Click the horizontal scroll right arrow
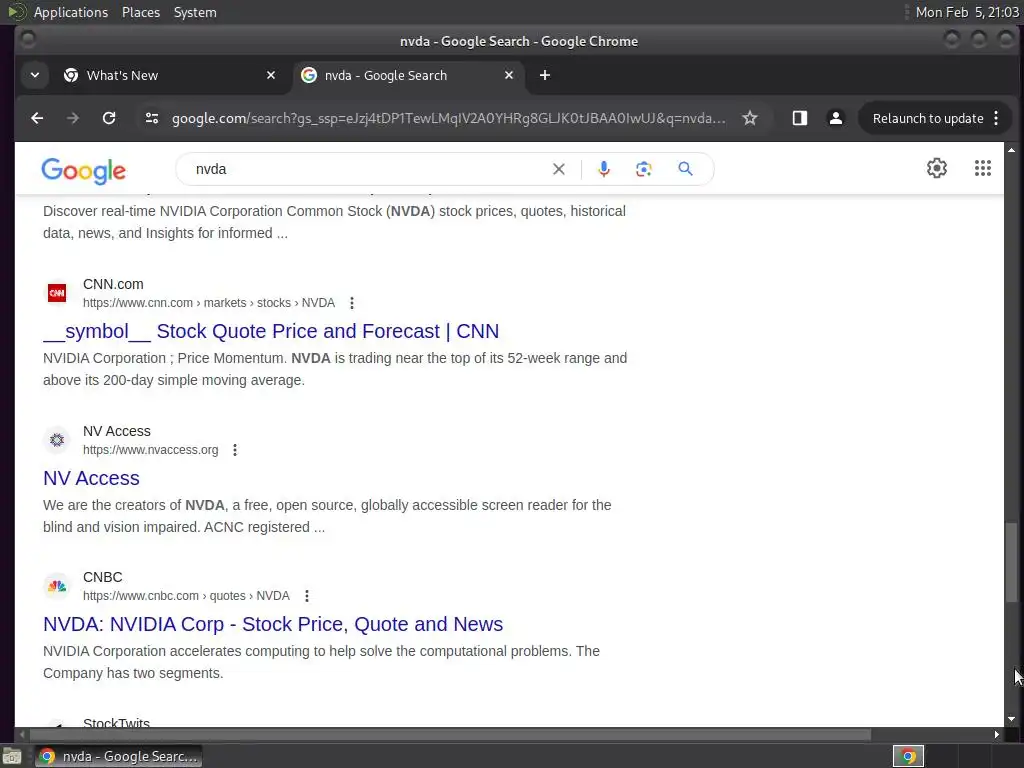The width and height of the screenshot is (1024, 768). [997, 735]
